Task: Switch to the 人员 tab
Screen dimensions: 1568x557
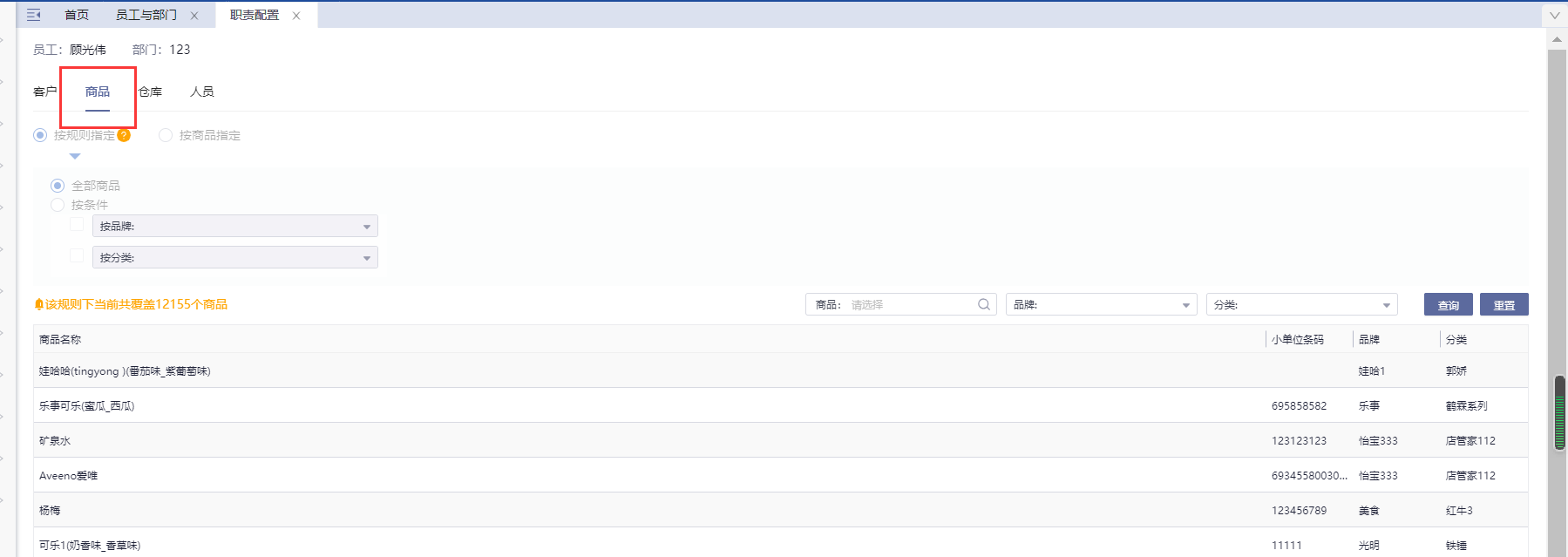Action: pyautogui.click(x=202, y=92)
